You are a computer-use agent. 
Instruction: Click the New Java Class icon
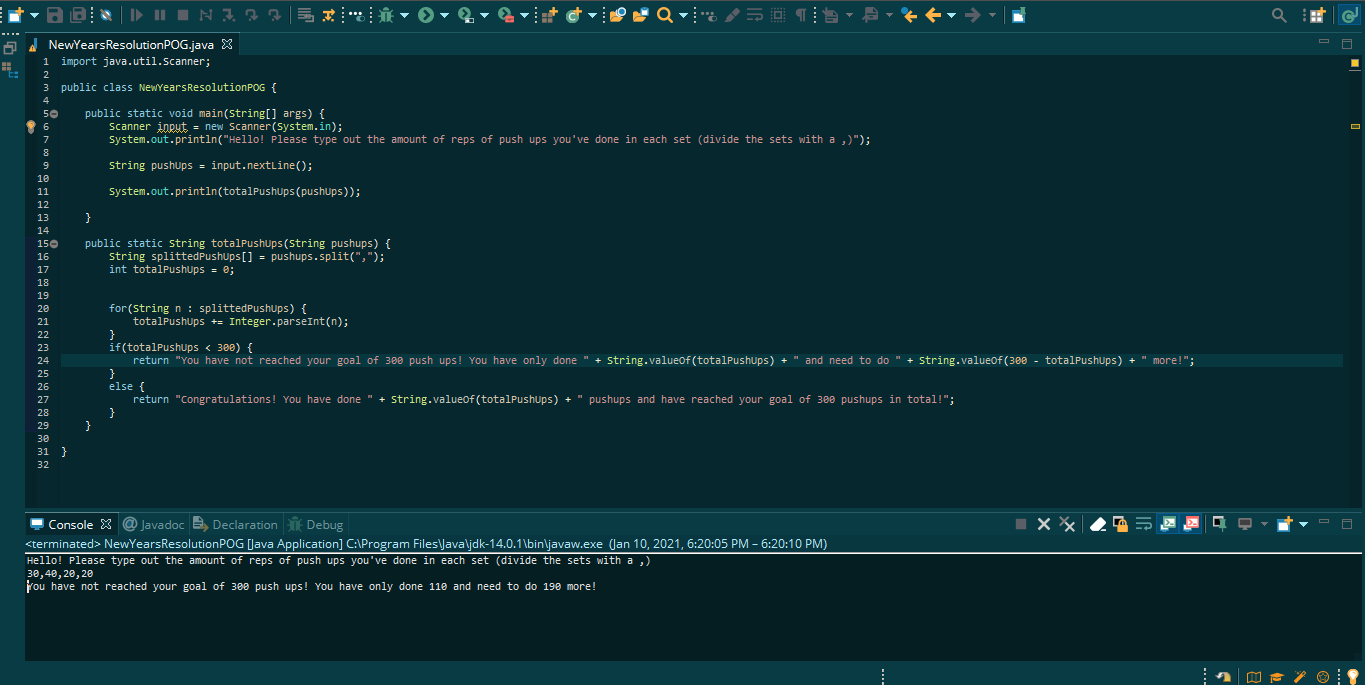coord(574,15)
